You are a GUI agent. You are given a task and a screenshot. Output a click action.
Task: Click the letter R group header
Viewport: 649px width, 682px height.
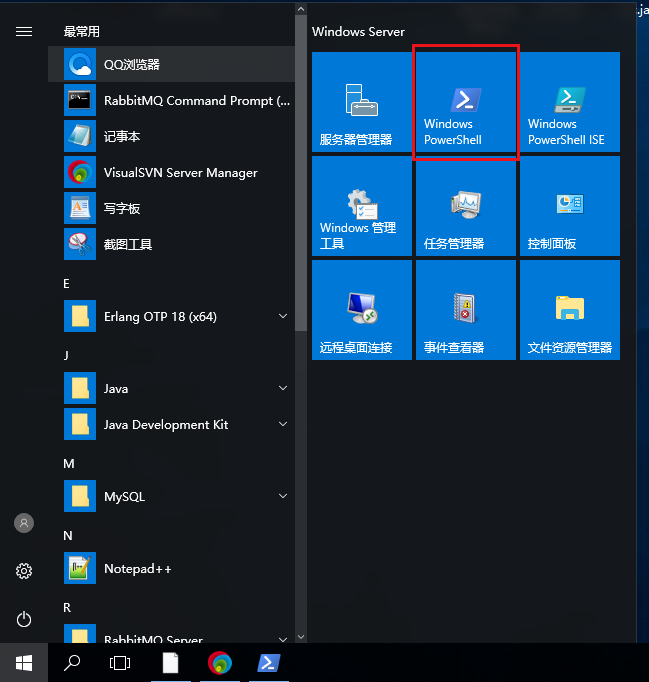67,608
